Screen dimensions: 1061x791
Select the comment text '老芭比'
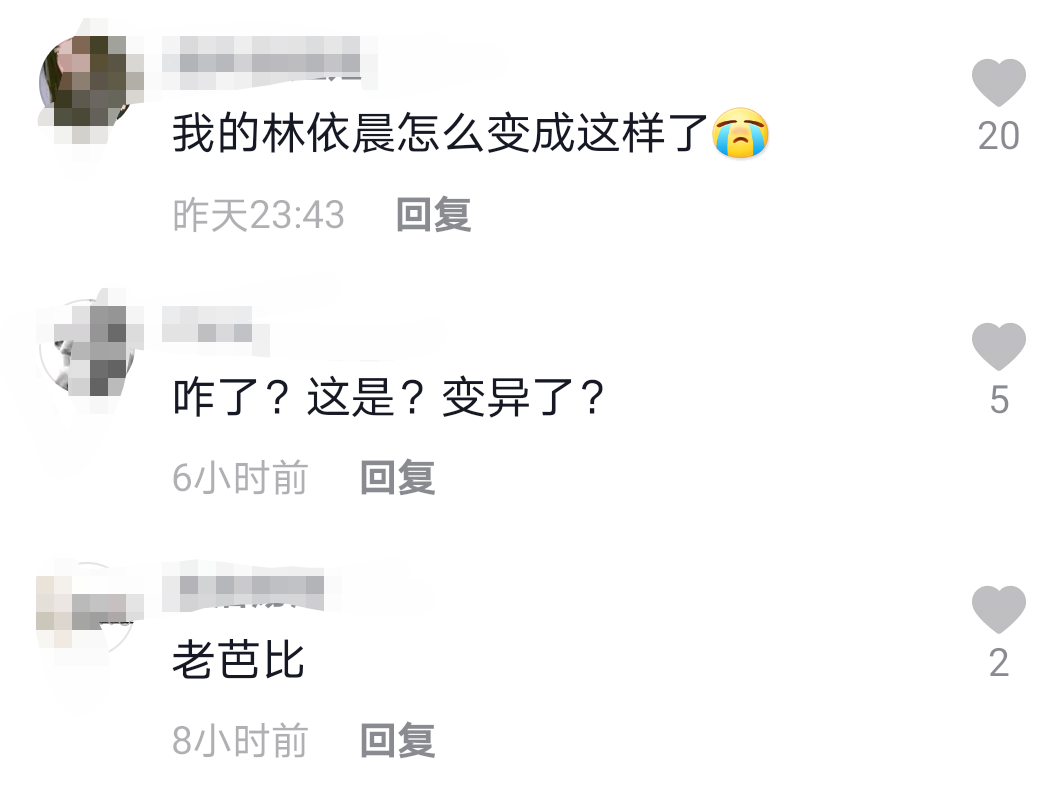tap(238, 660)
